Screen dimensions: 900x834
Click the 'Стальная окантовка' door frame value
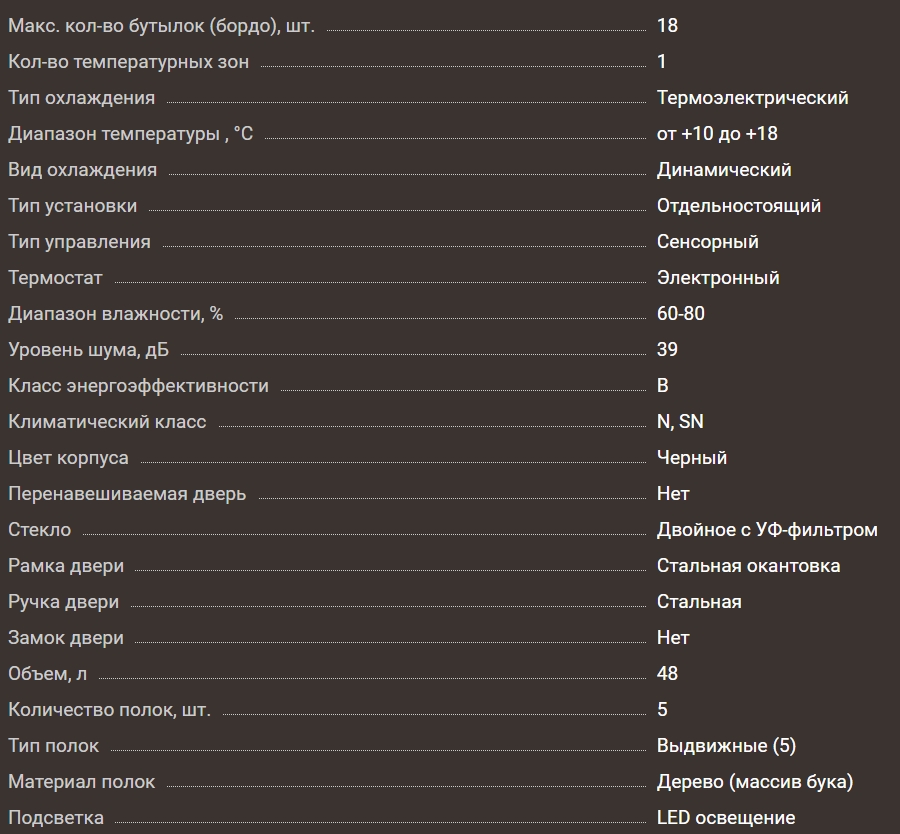click(748, 566)
